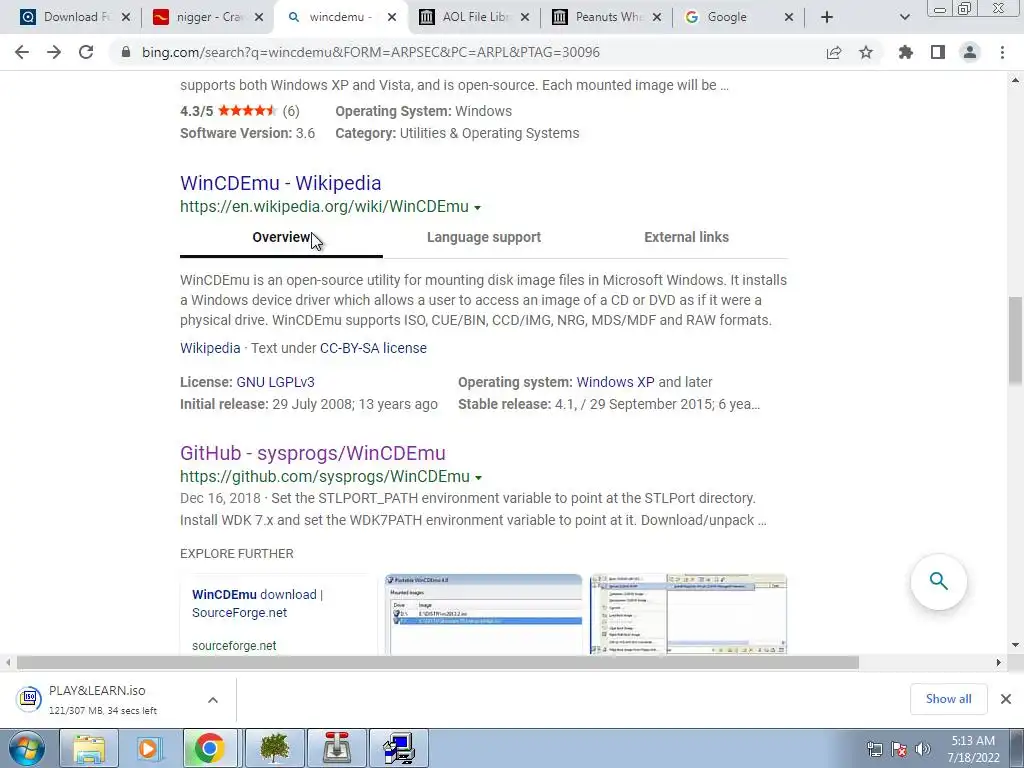Click the Wikipedia source link
The image size is (1024, 768).
(210, 348)
